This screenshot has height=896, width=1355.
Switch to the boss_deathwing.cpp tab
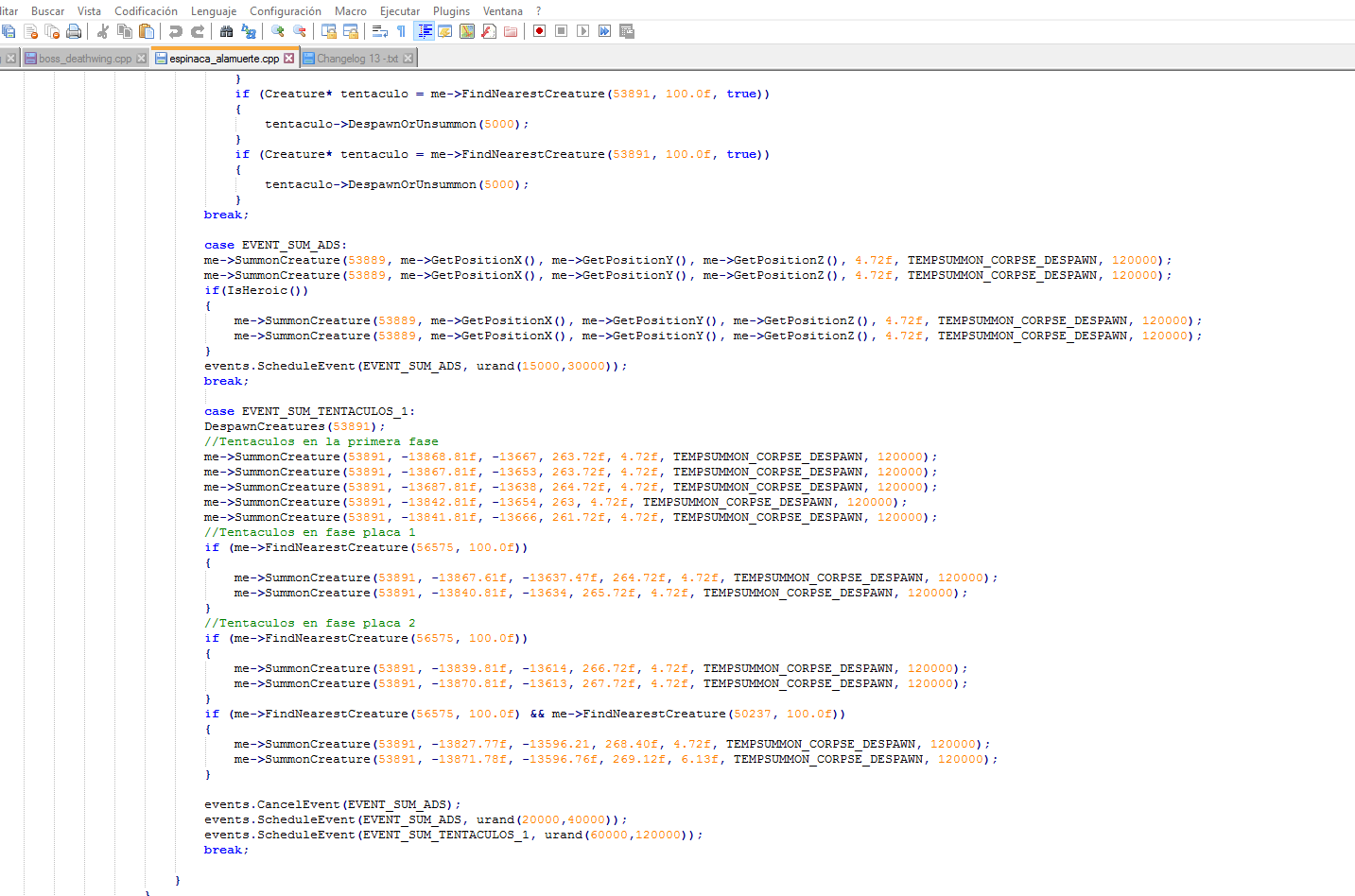(x=84, y=59)
